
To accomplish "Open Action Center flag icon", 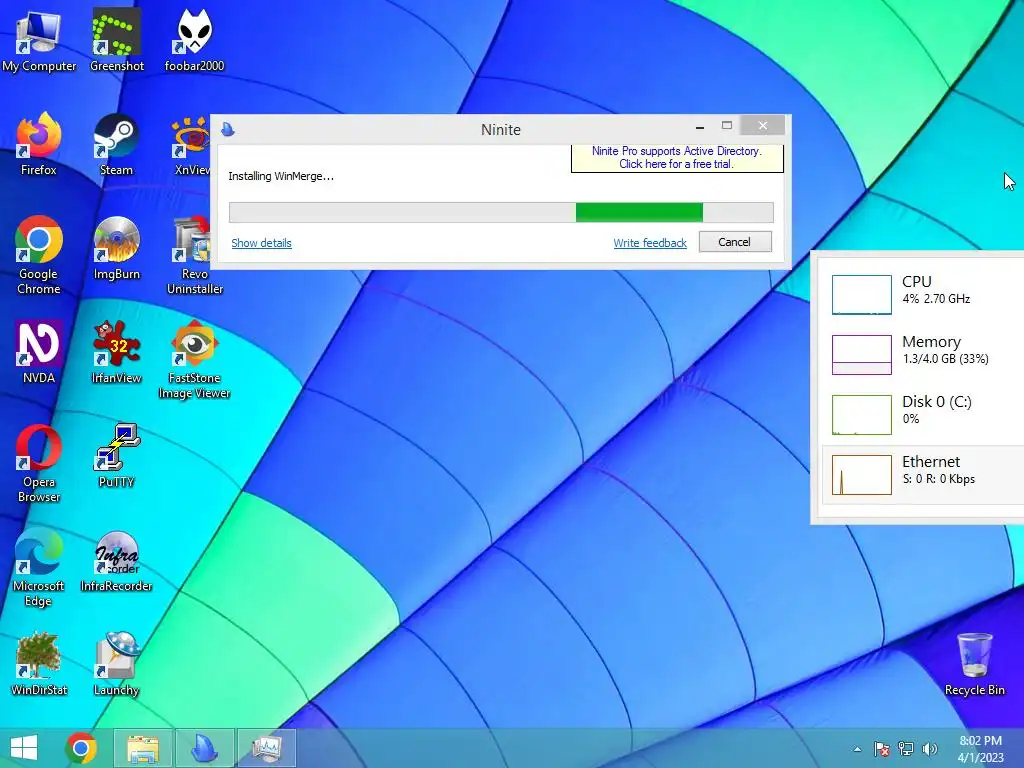I will click(x=882, y=749).
